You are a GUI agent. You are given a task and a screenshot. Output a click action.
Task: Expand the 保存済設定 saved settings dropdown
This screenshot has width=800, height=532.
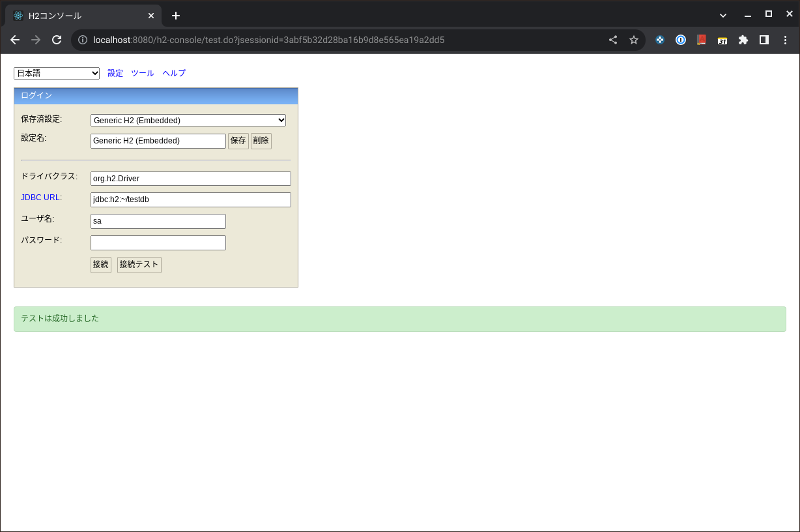pos(188,120)
